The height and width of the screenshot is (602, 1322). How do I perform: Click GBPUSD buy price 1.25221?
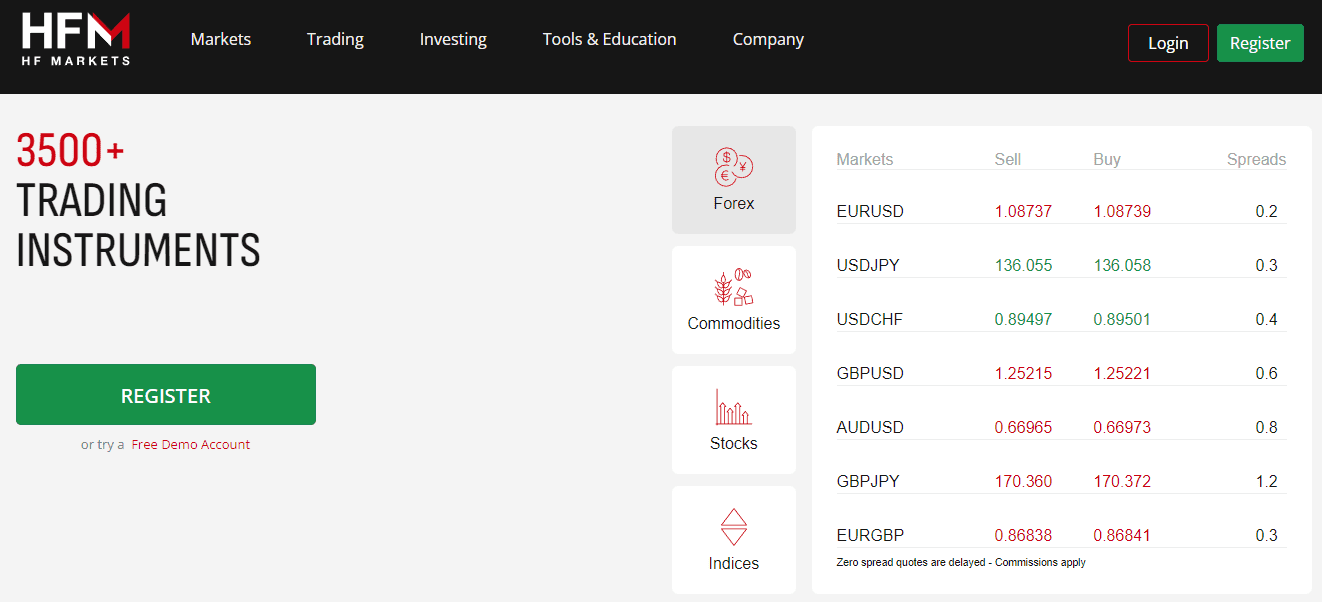pyautogui.click(x=1122, y=374)
